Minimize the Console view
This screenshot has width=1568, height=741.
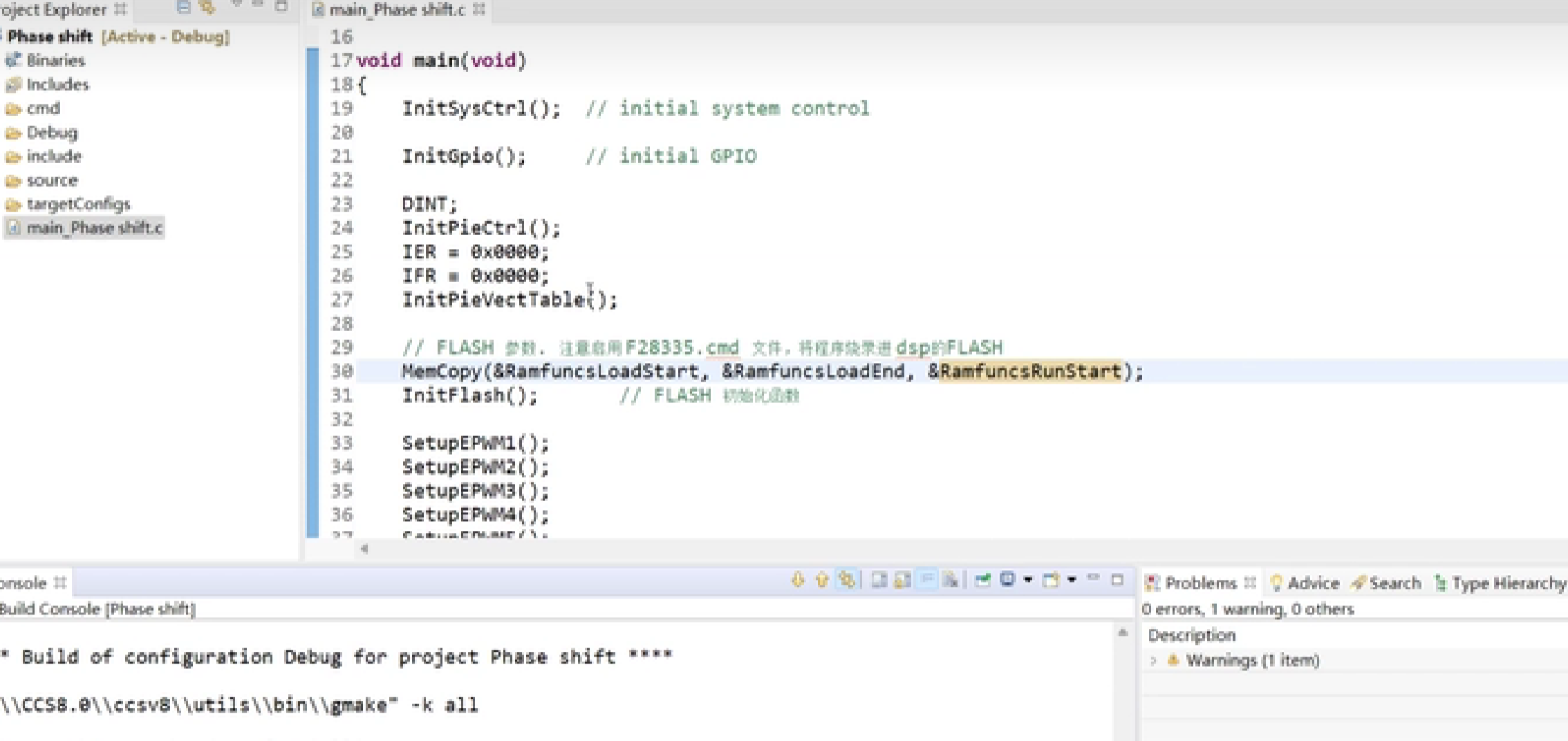1093,579
